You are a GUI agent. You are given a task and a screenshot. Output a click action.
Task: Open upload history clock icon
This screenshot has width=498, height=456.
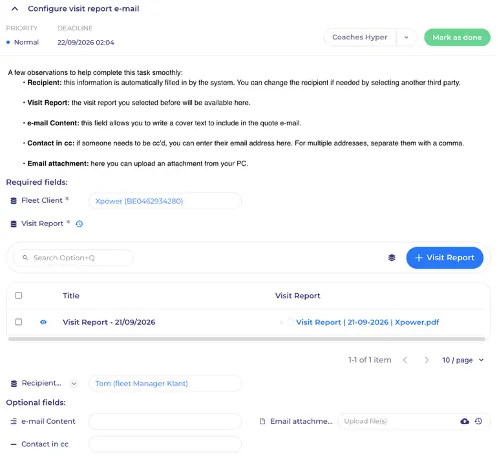pos(478,422)
